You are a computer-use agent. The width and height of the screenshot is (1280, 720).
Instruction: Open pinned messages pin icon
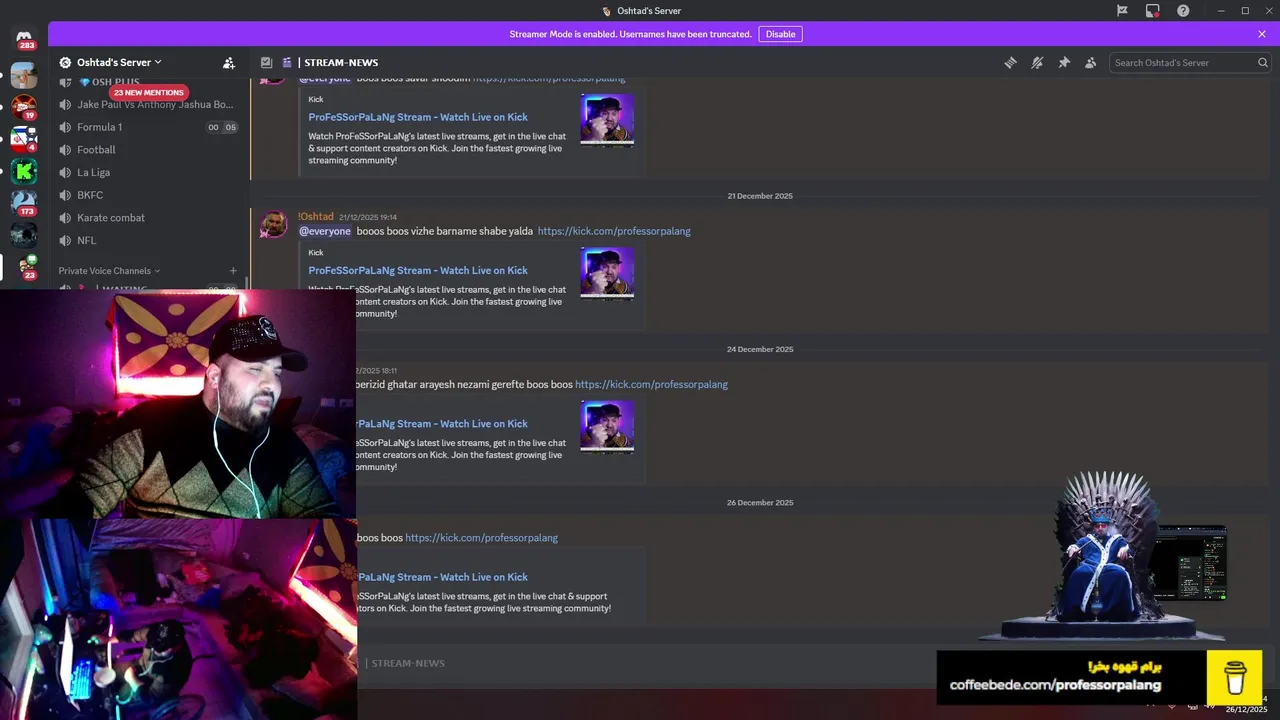(1064, 62)
